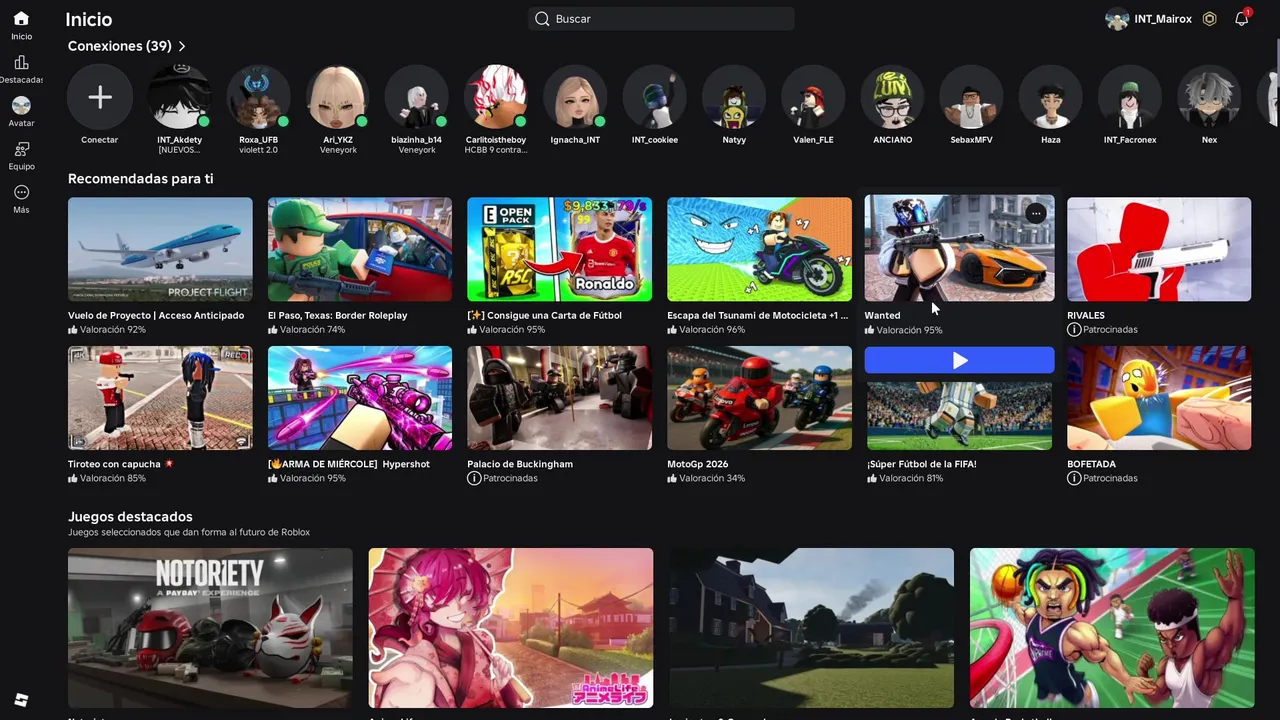Click the INT_Mairox profile avatar
The image size is (1280, 720).
tap(1117, 19)
